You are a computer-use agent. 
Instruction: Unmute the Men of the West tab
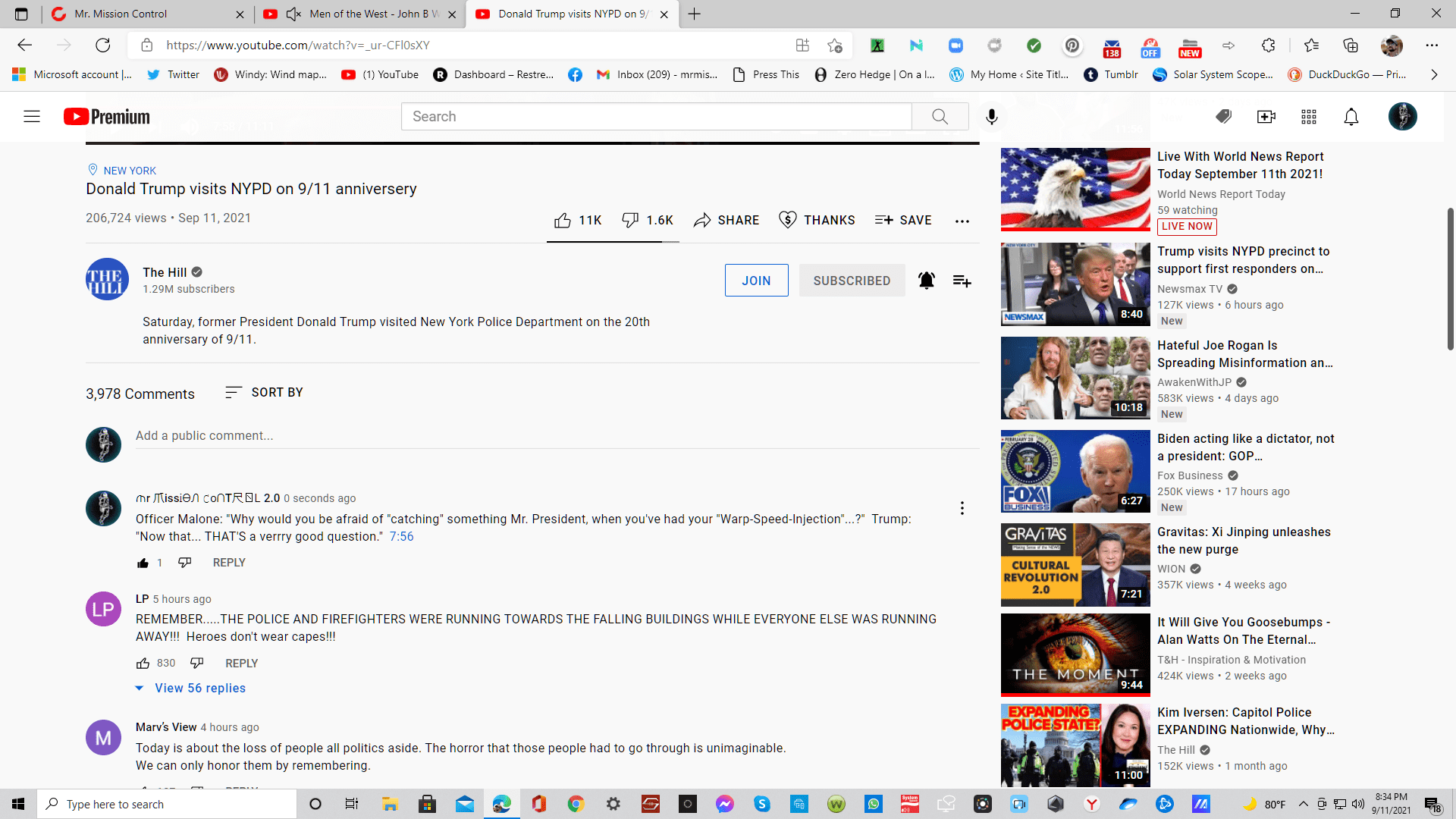(x=293, y=14)
